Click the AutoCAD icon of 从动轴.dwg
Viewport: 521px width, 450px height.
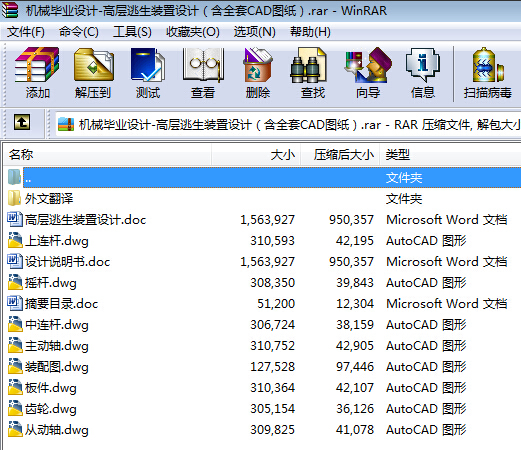15,429
